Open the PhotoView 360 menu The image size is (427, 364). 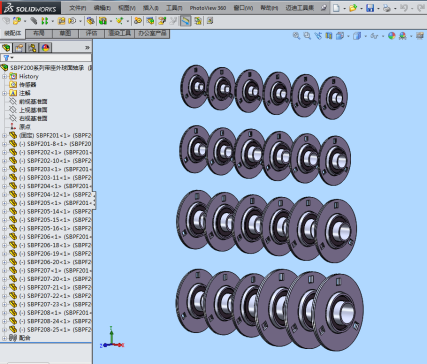pos(208,8)
